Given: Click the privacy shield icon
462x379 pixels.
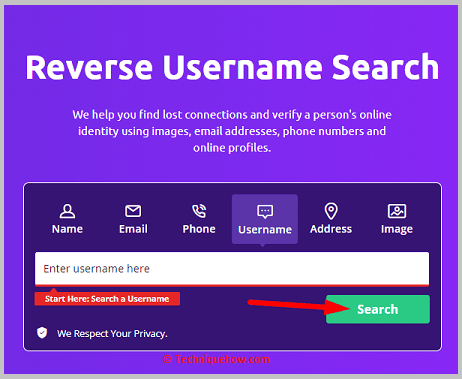Looking at the screenshot, I should click(42, 333).
